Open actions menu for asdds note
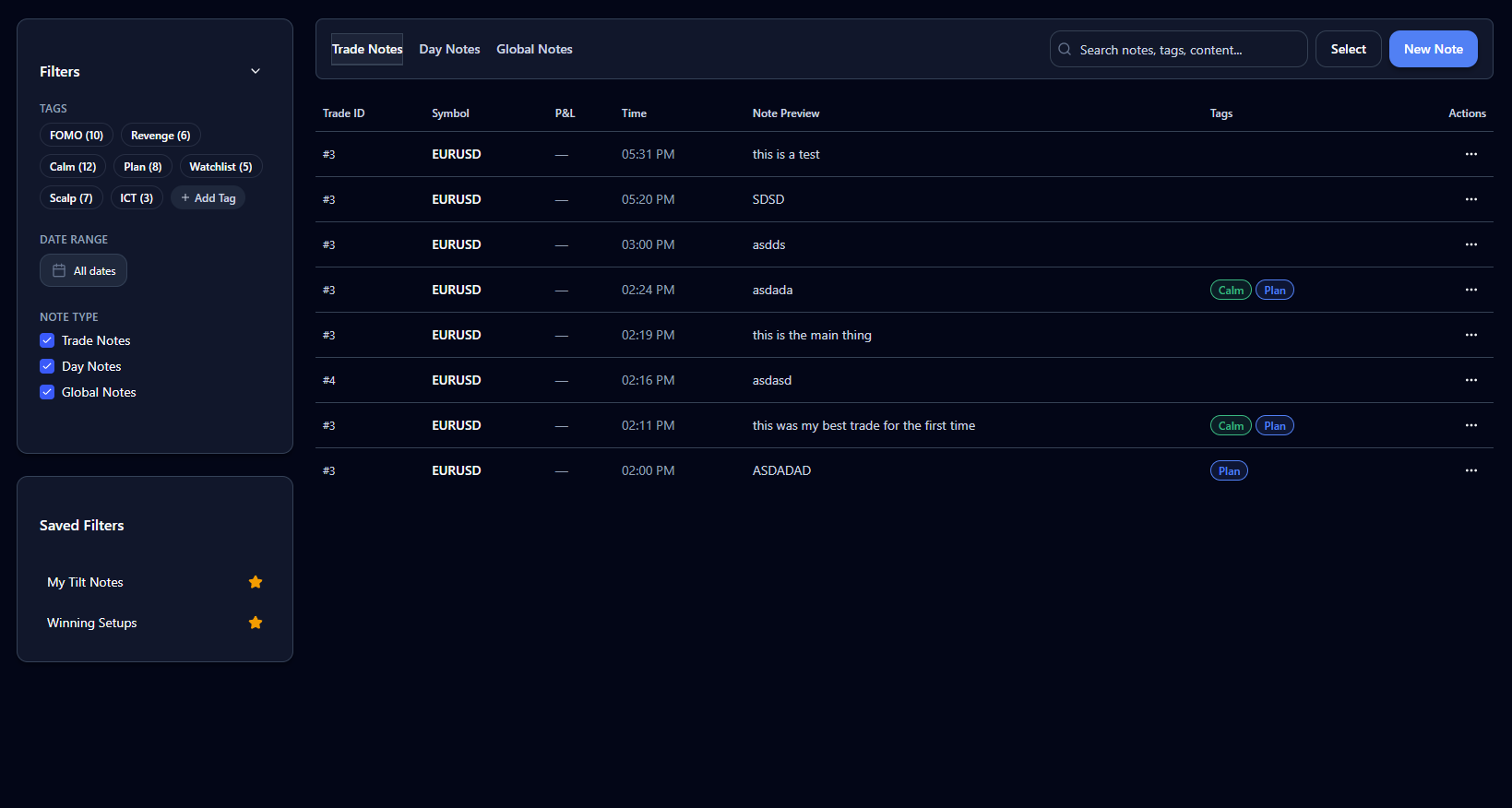This screenshot has width=1512, height=808. pyautogui.click(x=1470, y=244)
